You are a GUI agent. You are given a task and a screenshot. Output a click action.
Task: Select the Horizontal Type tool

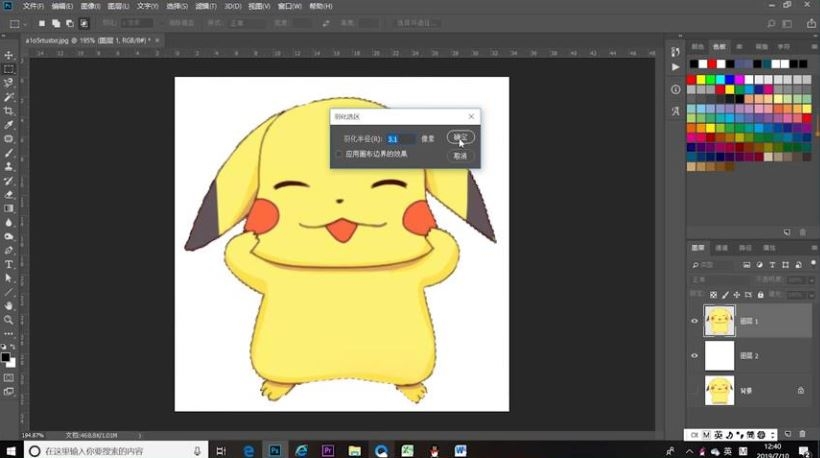9,265
